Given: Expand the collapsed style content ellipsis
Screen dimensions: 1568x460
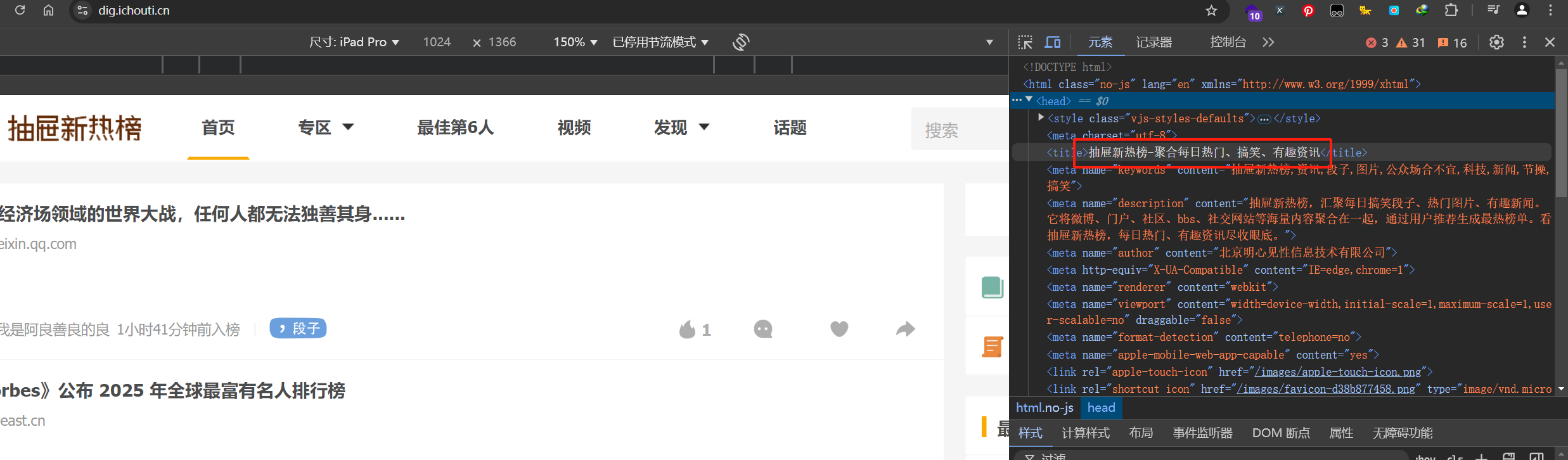Looking at the screenshot, I should point(1264,119).
